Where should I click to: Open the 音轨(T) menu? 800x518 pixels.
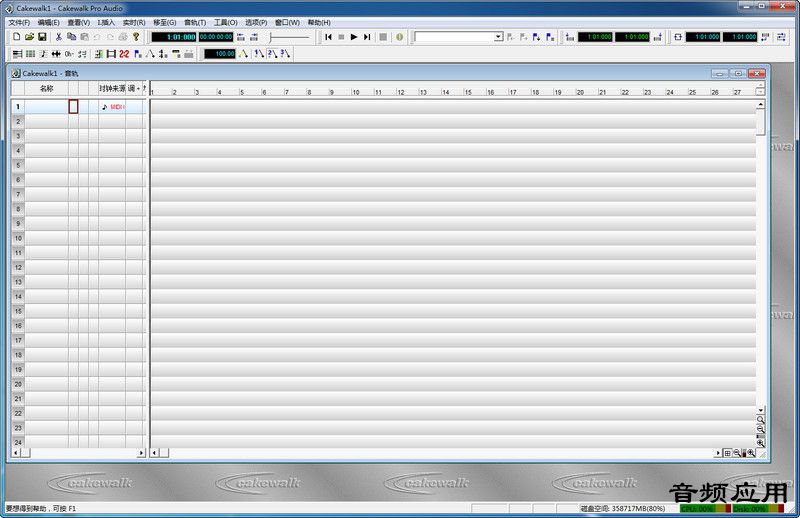point(195,22)
